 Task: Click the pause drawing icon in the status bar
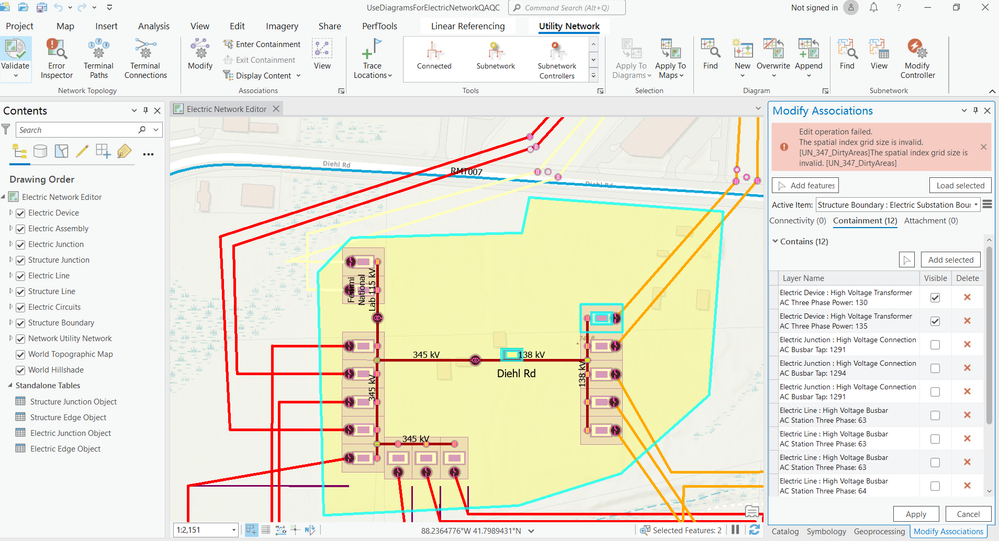(735, 530)
